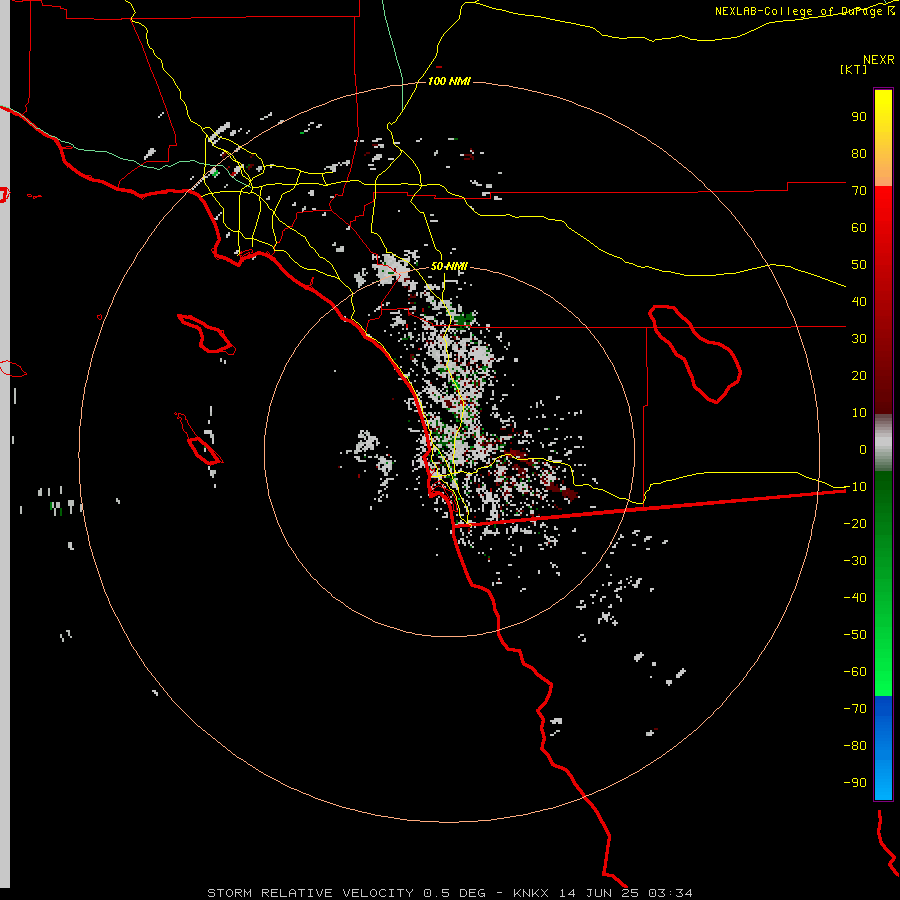The height and width of the screenshot is (900, 900).
Task: Select the -60 value on the velocity scale
Action: coord(855,672)
